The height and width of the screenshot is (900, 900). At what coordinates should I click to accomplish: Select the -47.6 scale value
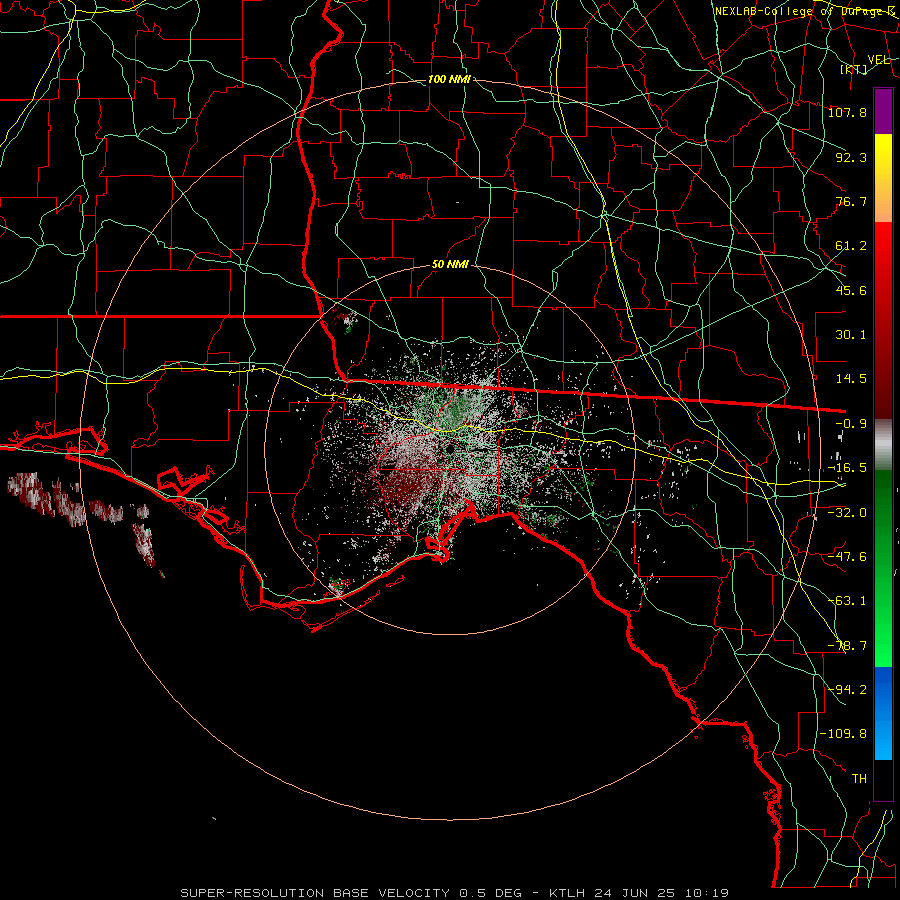click(x=847, y=557)
